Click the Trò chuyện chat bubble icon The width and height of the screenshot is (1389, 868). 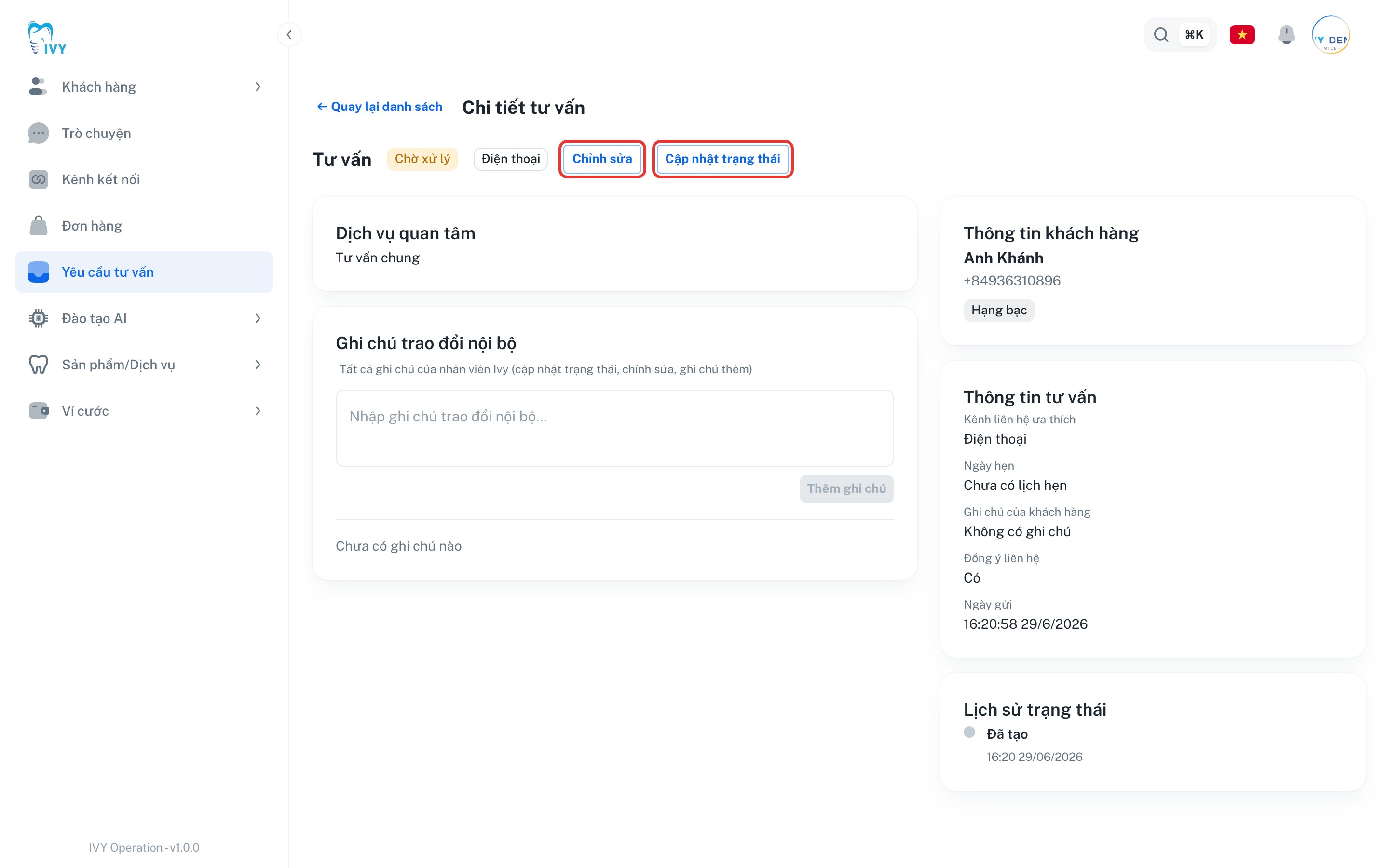tap(38, 133)
